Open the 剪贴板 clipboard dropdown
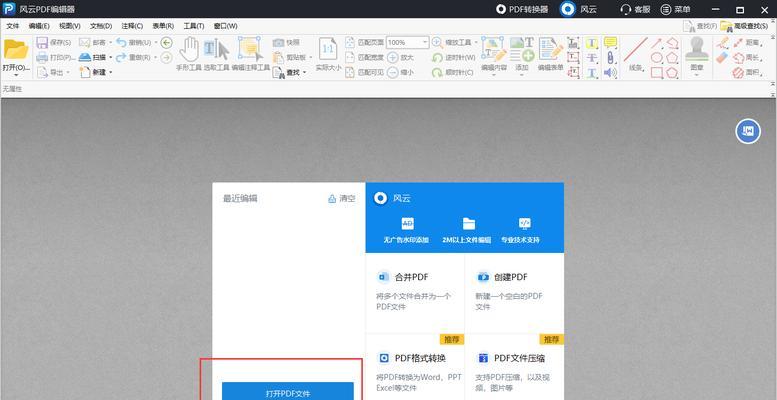 (x=311, y=57)
